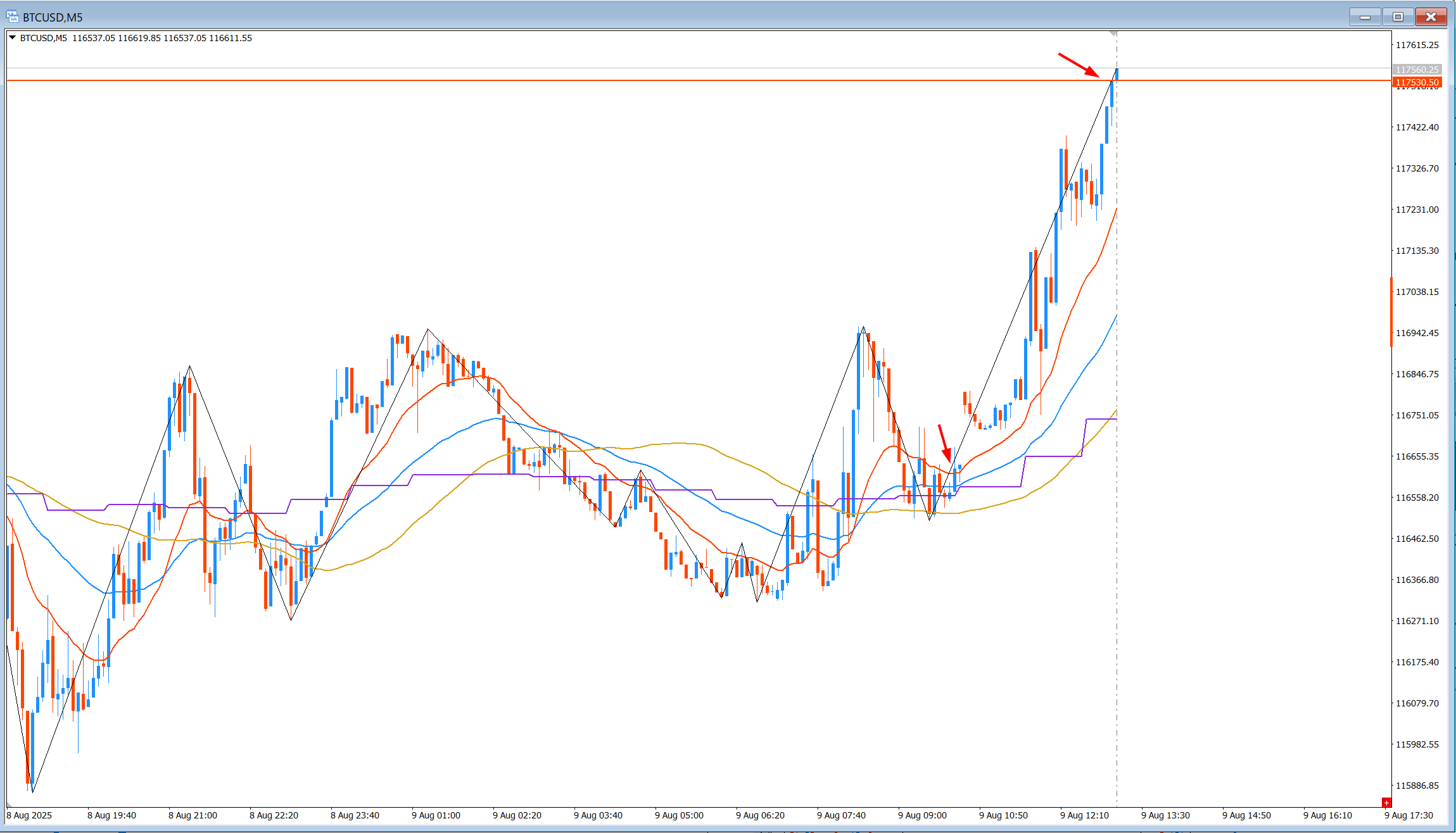This screenshot has width=1456, height=833.
Task: Expand the triangle before BTCUSD,M5 in chart header
Action: 12,38
